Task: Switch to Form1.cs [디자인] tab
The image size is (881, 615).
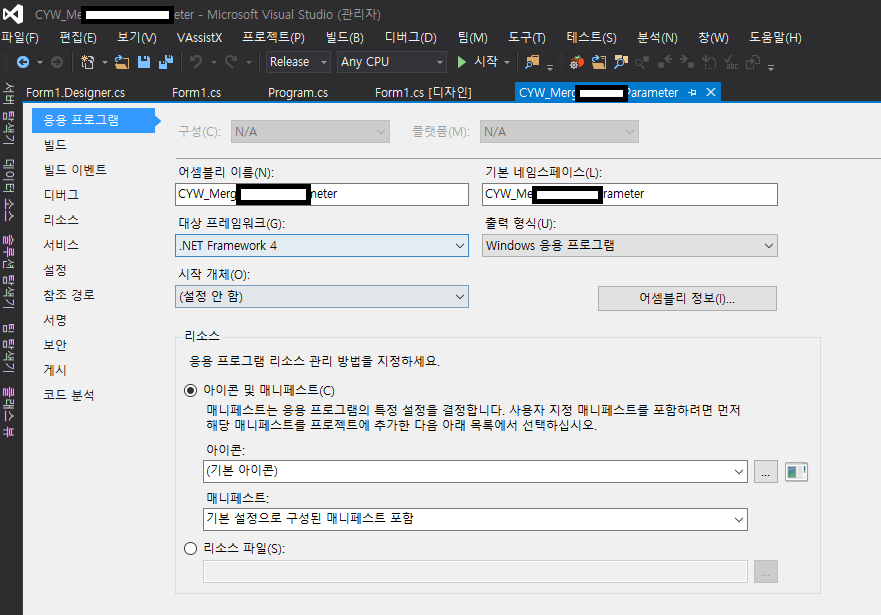Action: pos(423,93)
